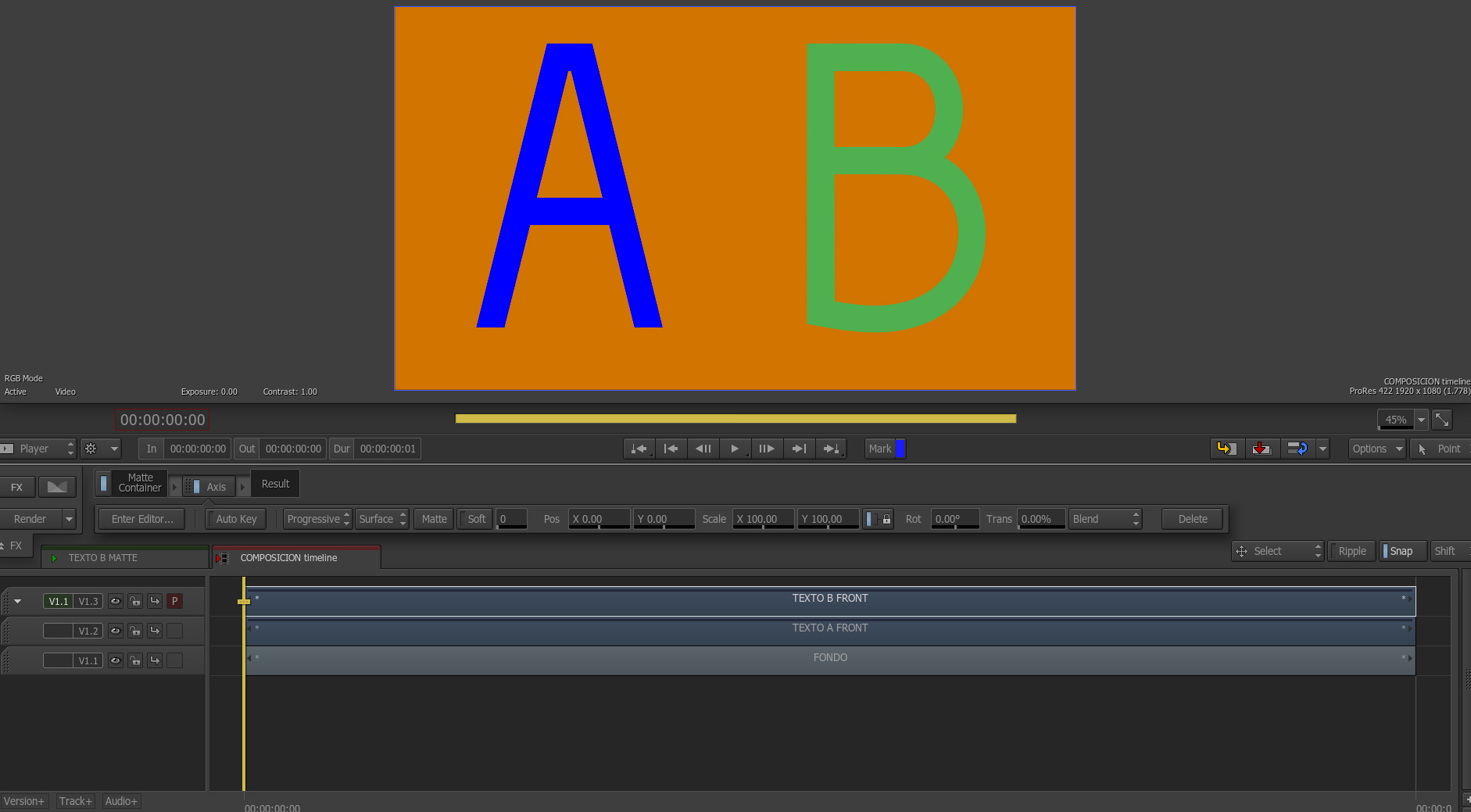This screenshot has width=1471, height=812.
Task: Click the Trans 0.00% transparency field
Action: coord(1041,519)
